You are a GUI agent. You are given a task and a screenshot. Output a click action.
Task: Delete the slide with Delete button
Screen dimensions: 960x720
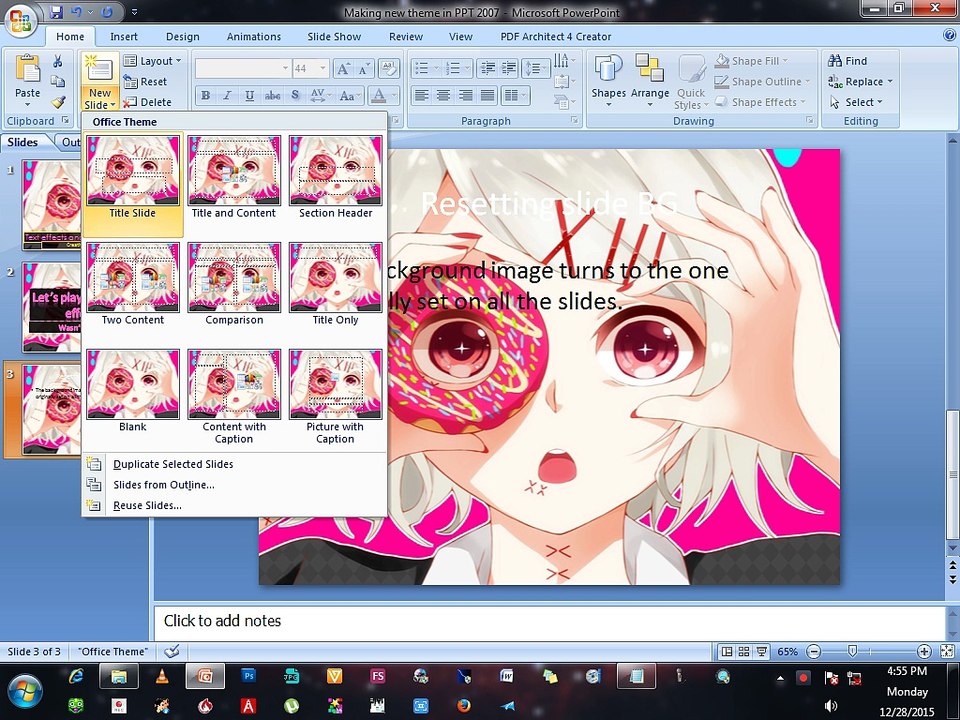click(x=148, y=102)
